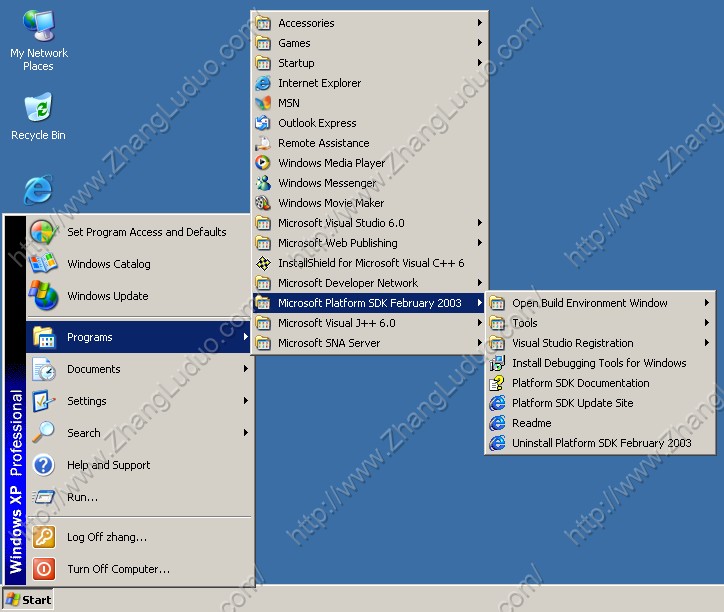This screenshot has width=724, height=612.
Task: Expand the Games submenu arrow
Action: click(x=480, y=42)
